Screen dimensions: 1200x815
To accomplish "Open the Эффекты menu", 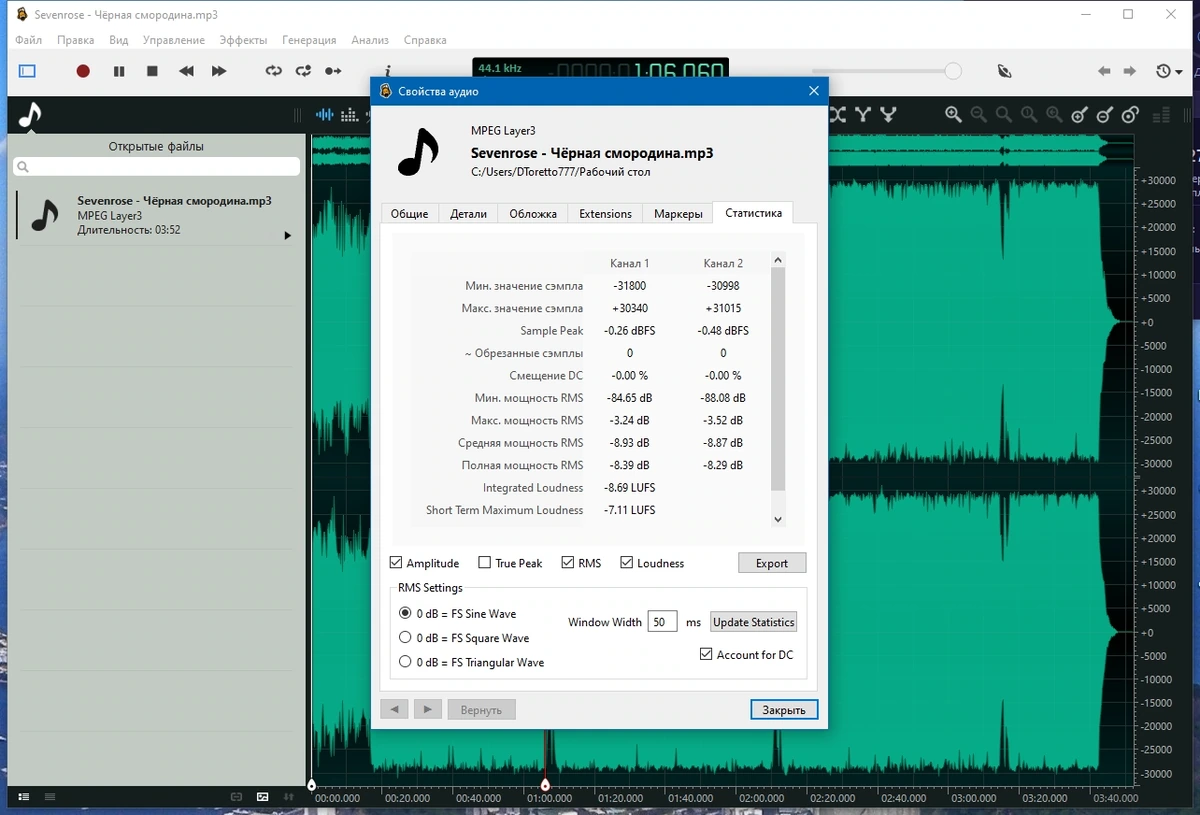I will tap(243, 40).
